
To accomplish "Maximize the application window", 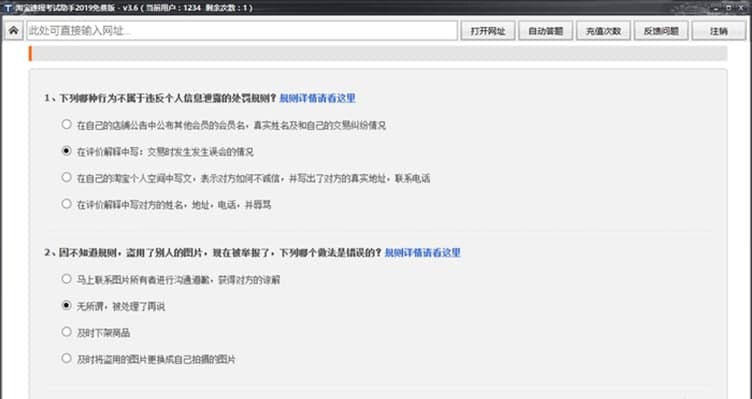I will [x=729, y=7].
